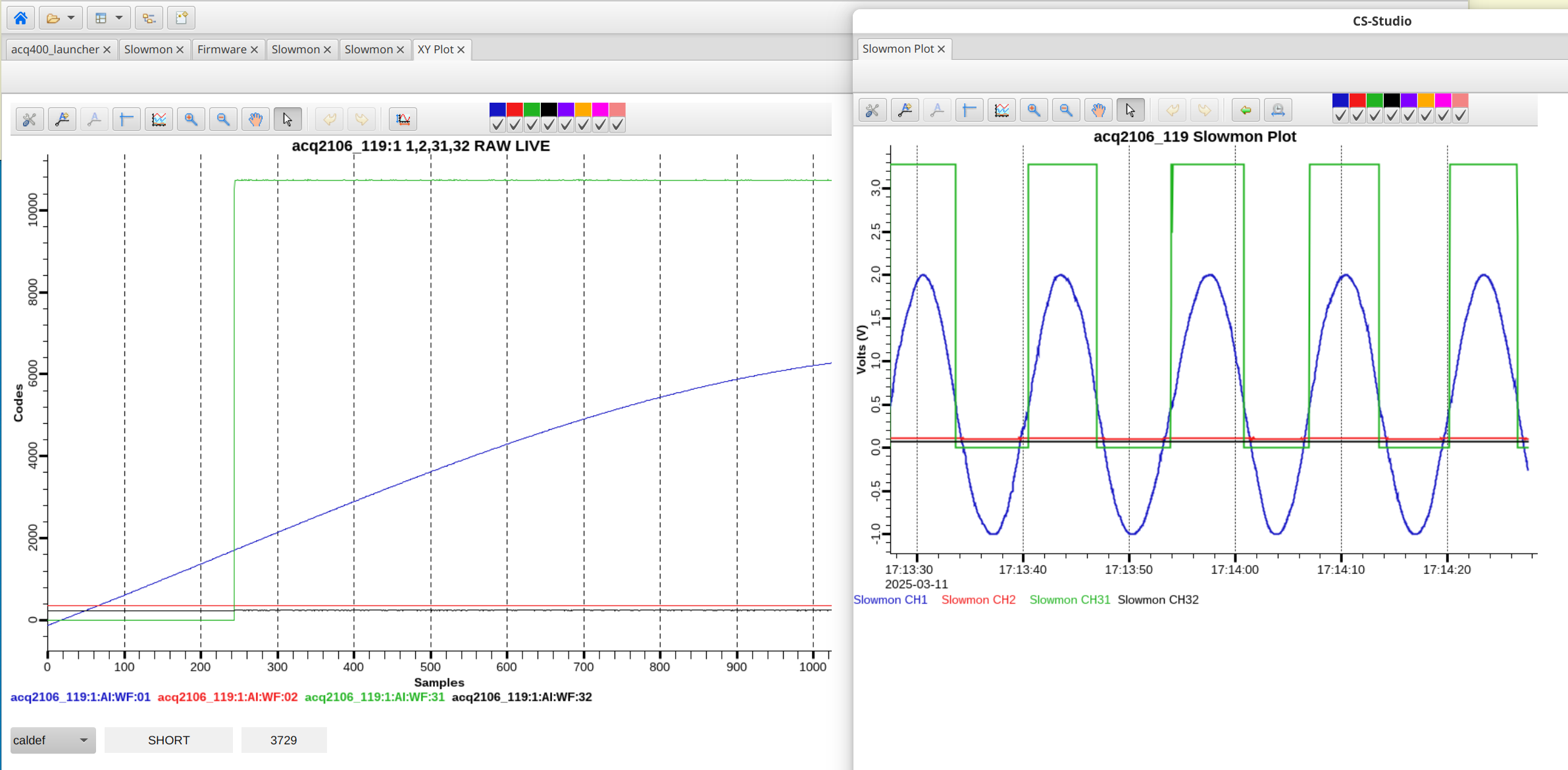Toggle blue trace checkbox in XY Plot
The image size is (1568, 770).
click(497, 124)
